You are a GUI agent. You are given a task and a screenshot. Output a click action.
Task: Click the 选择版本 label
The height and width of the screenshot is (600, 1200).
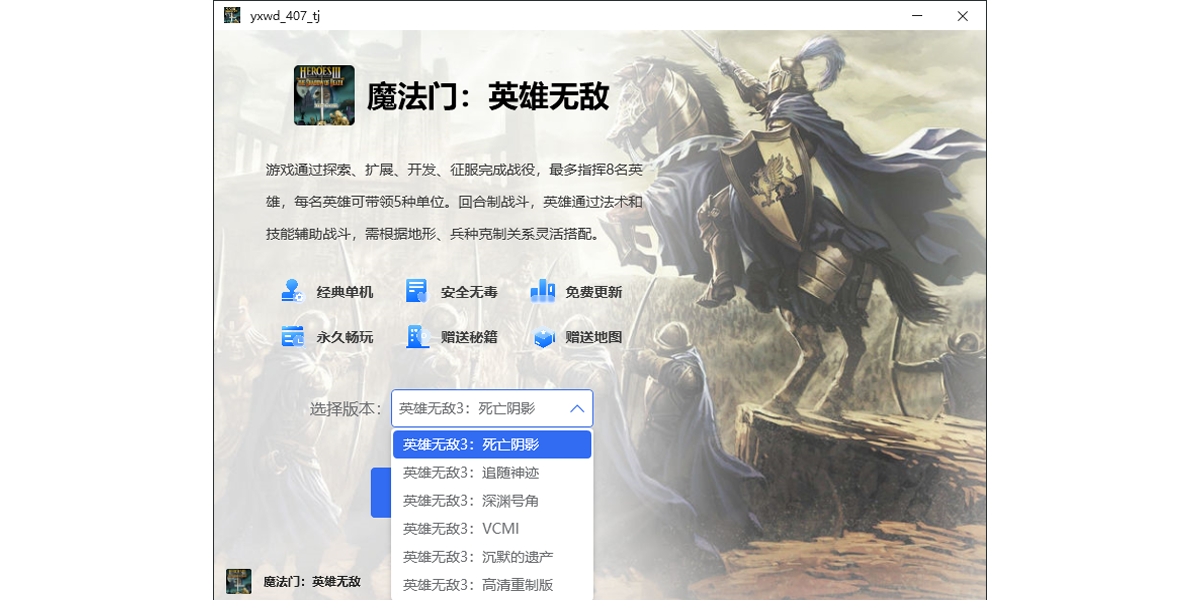[x=346, y=408]
